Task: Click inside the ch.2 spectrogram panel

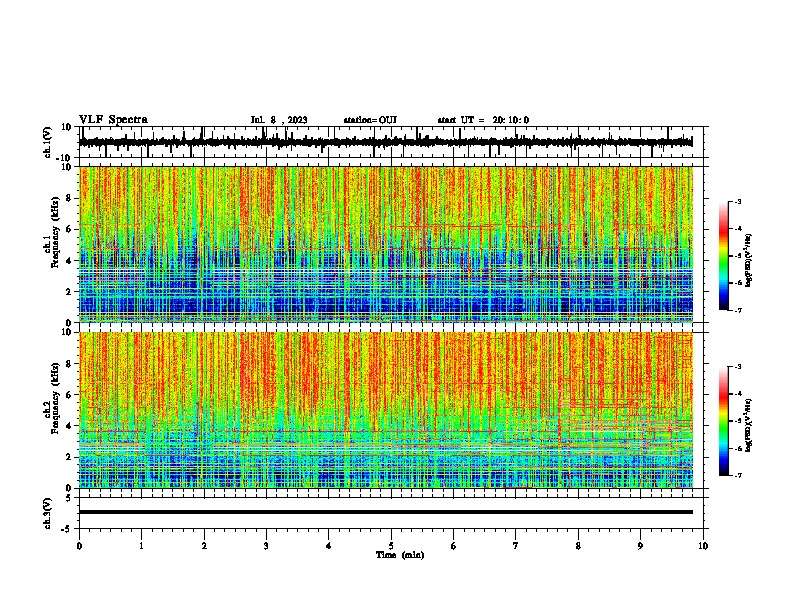Action: coord(386,410)
